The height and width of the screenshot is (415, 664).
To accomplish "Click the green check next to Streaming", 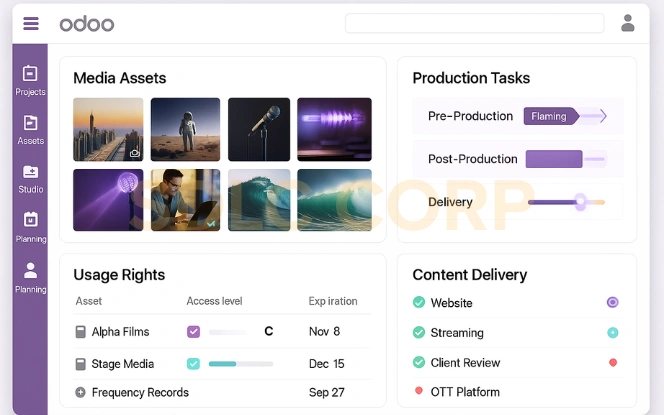I will (x=419, y=332).
